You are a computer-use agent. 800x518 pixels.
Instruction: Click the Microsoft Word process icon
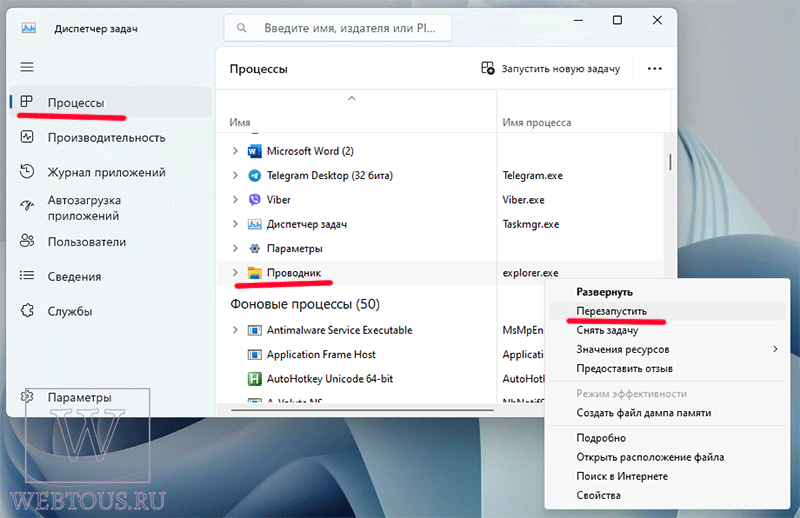pyautogui.click(x=255, y=151)
